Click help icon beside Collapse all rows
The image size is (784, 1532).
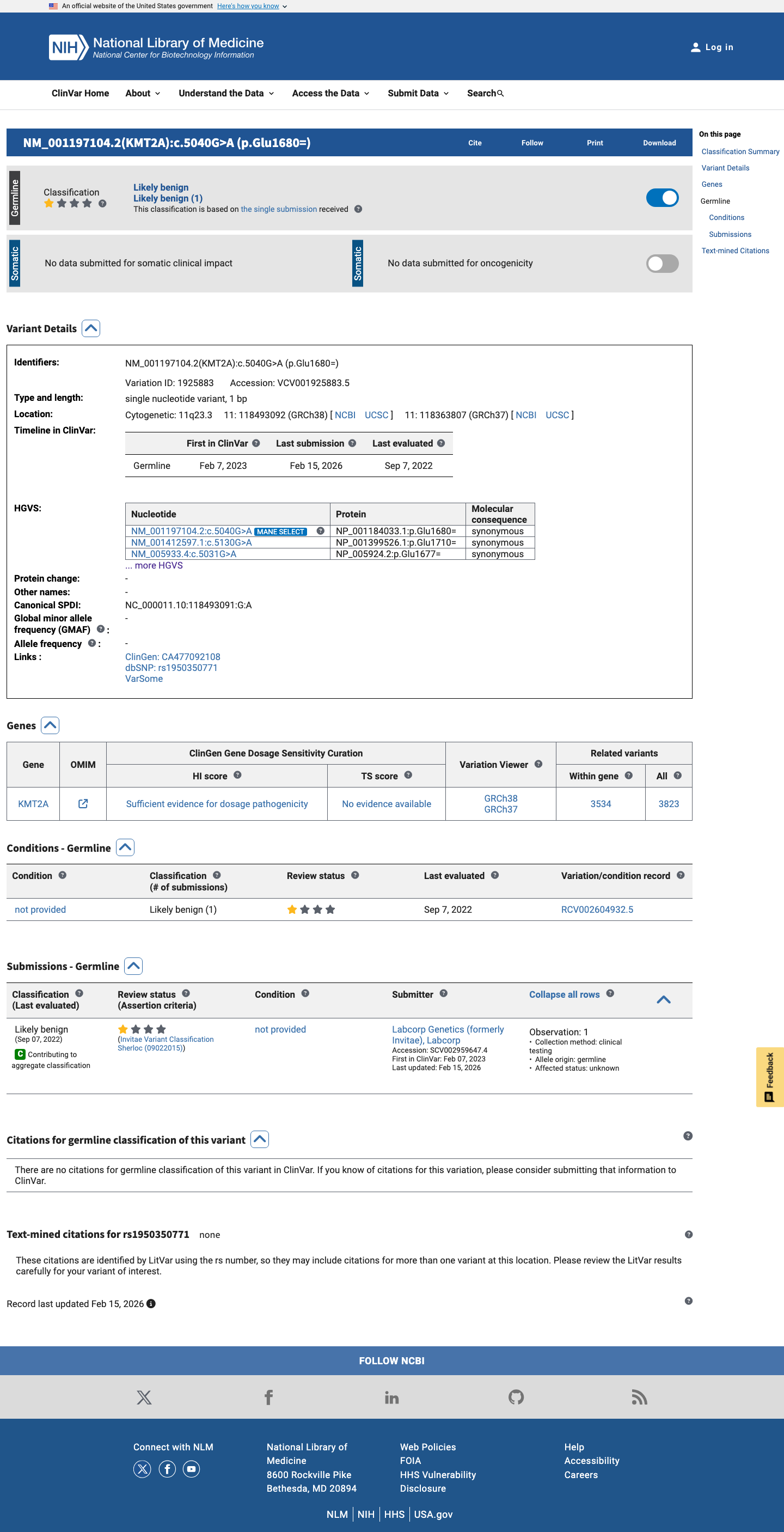coord(610,994)
